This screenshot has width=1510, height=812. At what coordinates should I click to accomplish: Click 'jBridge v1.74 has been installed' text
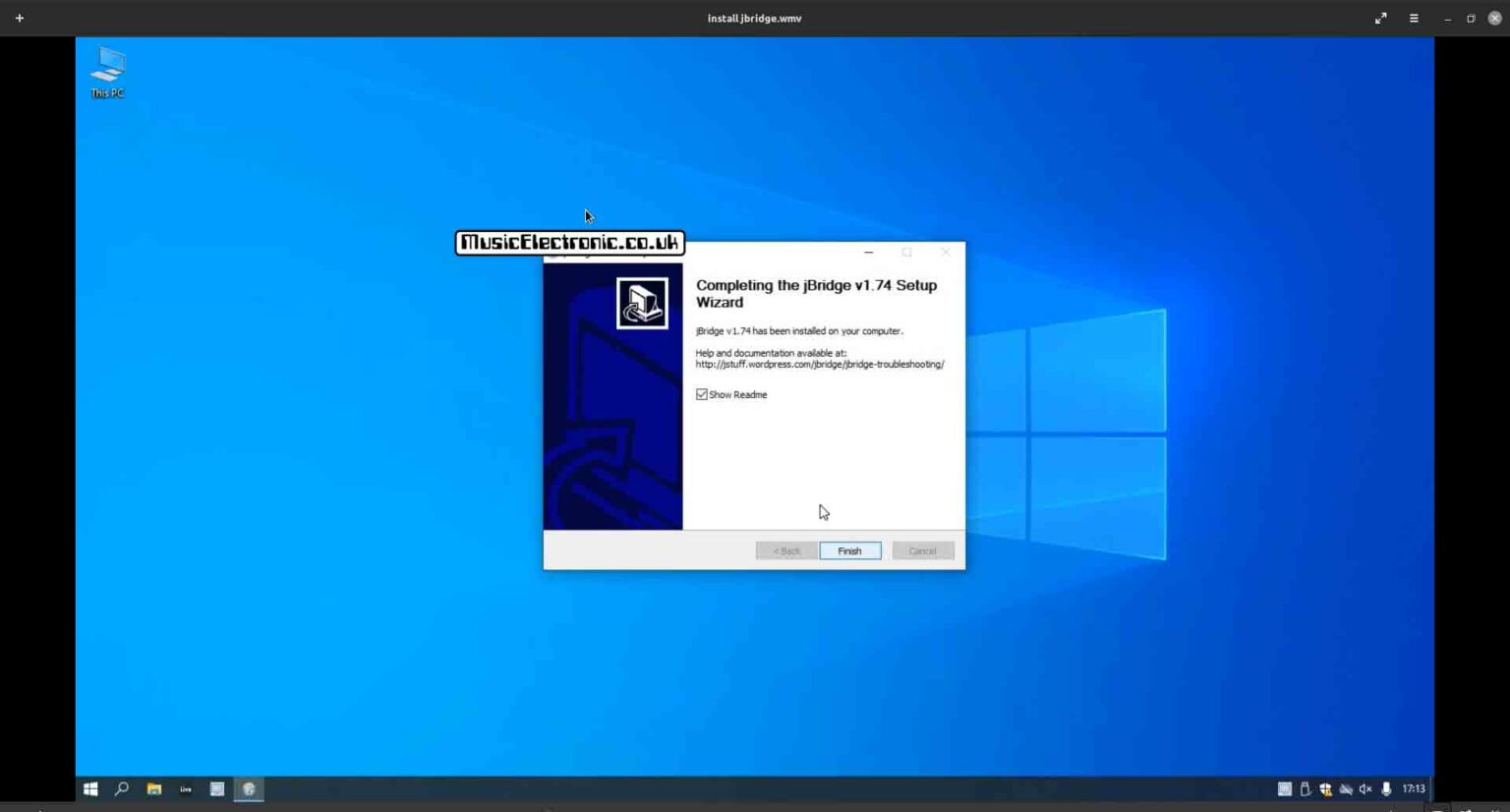pyautogui.click(x=799, y=331)
